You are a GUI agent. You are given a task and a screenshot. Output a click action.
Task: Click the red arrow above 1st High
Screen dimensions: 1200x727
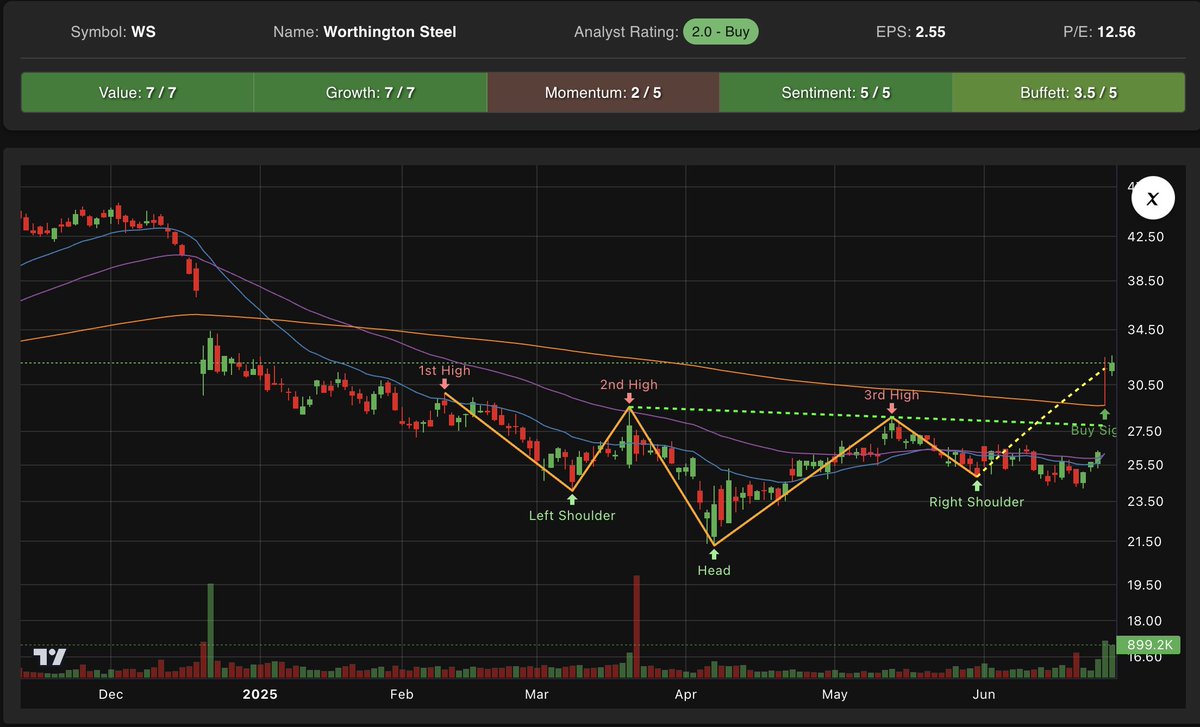click(444, 383)
